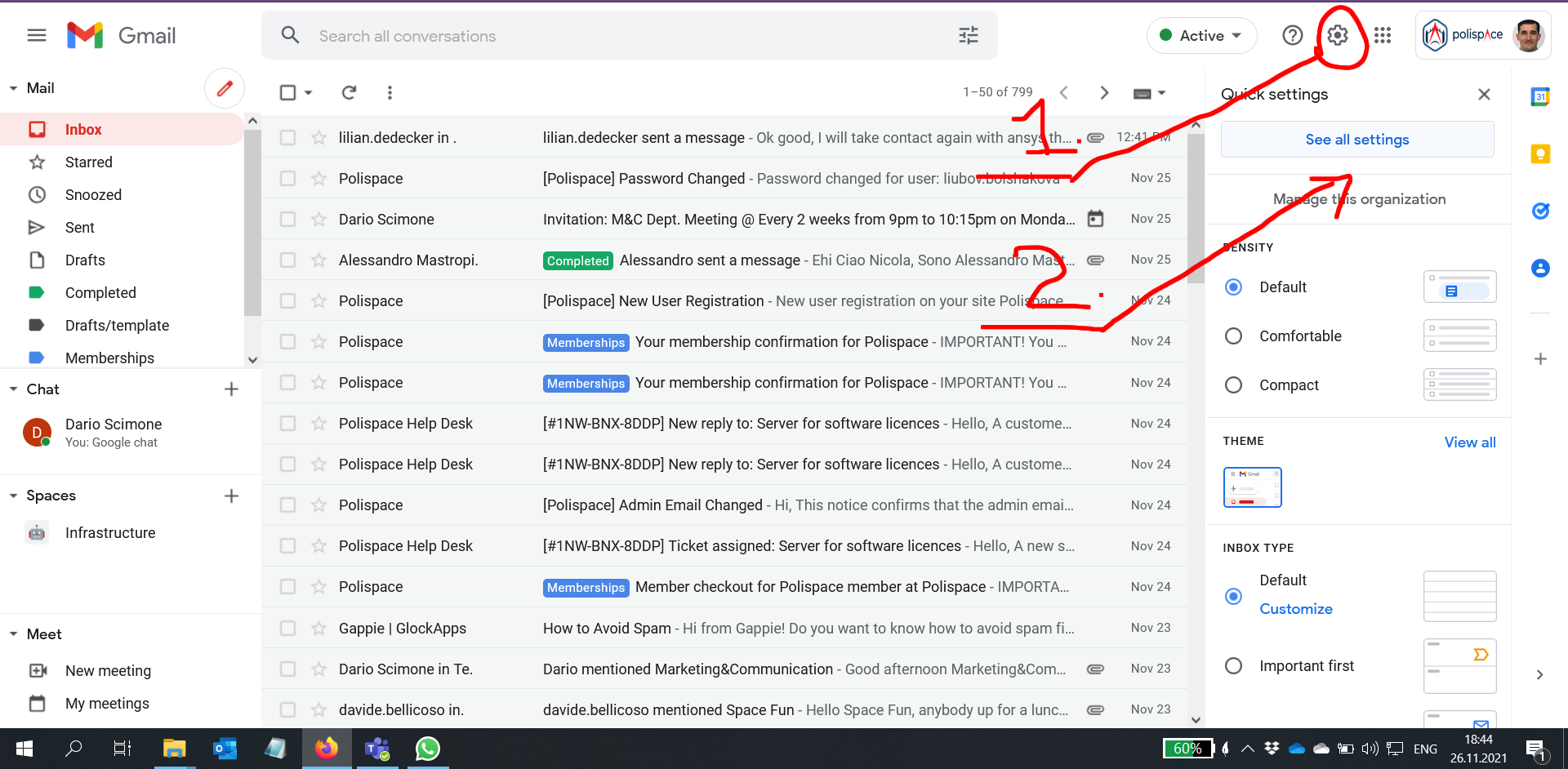Create a new space with plus icon
This screenshot has width=1568, height=769.
(x=231, y=496)
